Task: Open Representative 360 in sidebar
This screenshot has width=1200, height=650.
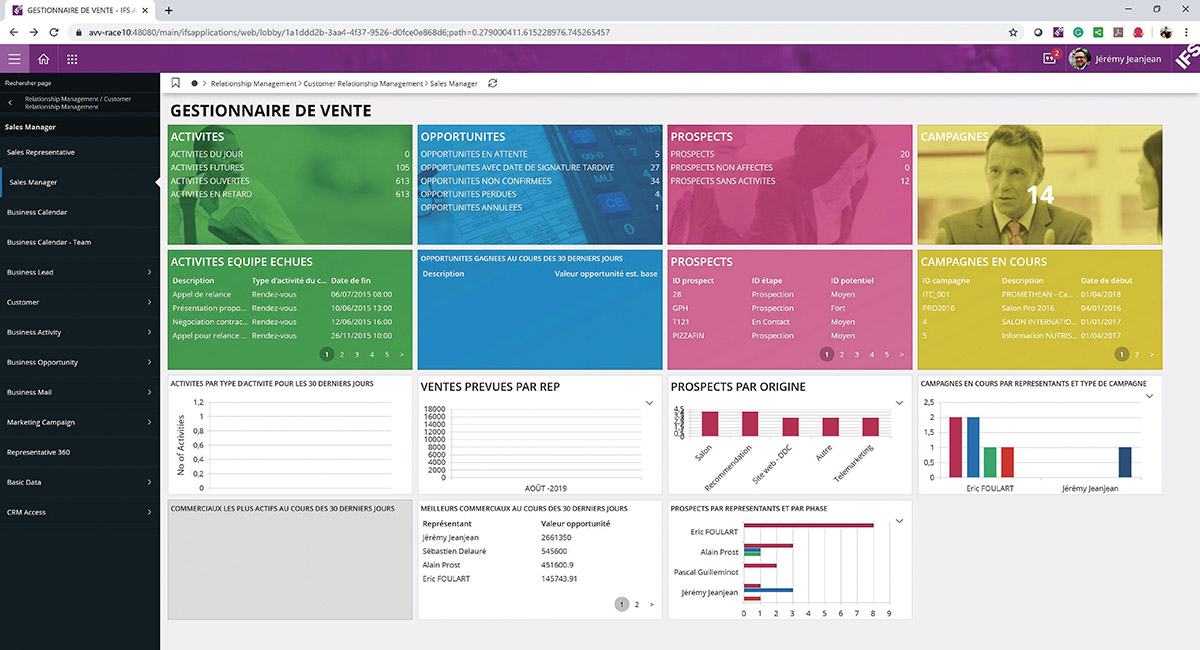Action: pos(80,452)
